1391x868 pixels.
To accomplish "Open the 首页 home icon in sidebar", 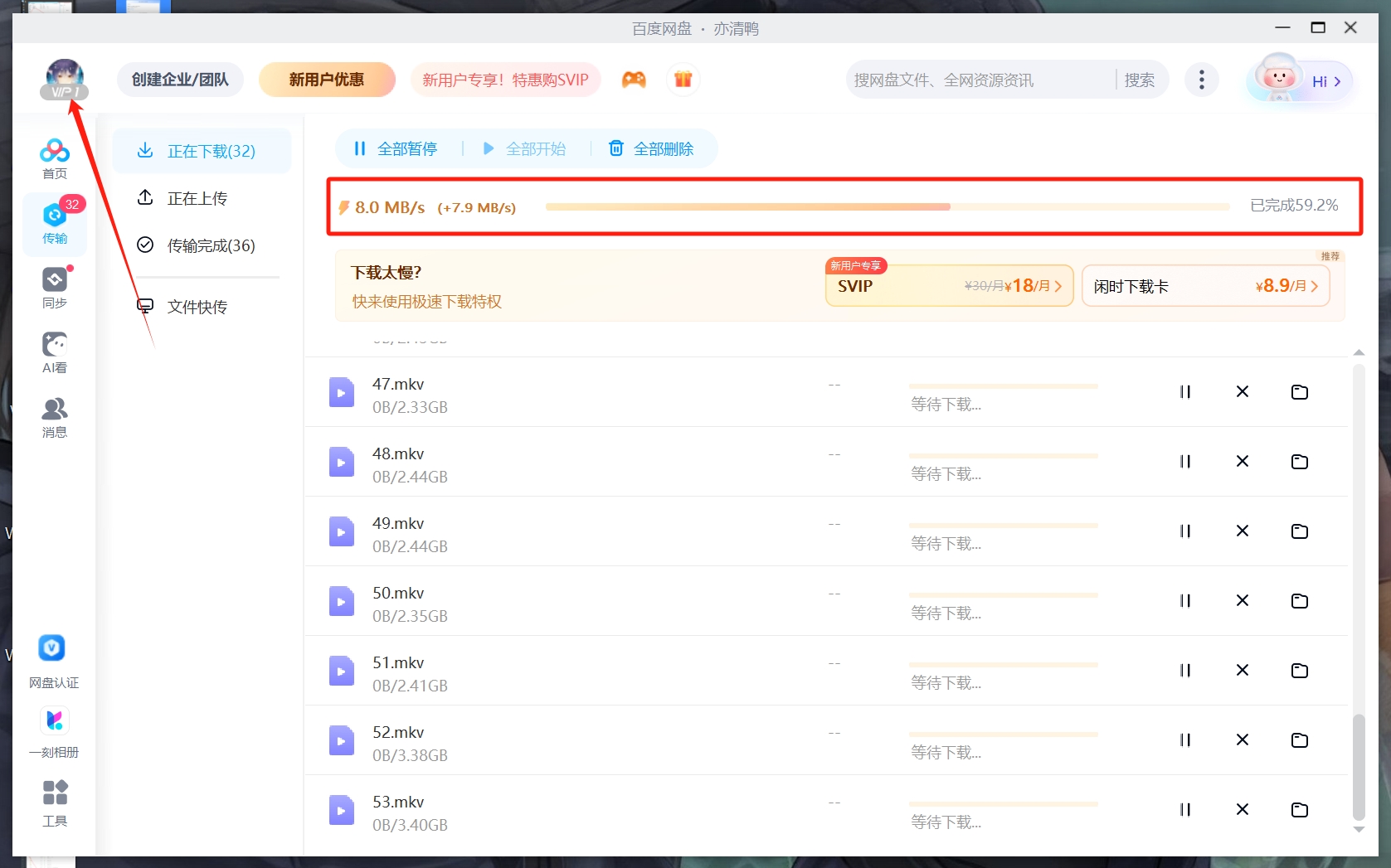I will point(55,158).
